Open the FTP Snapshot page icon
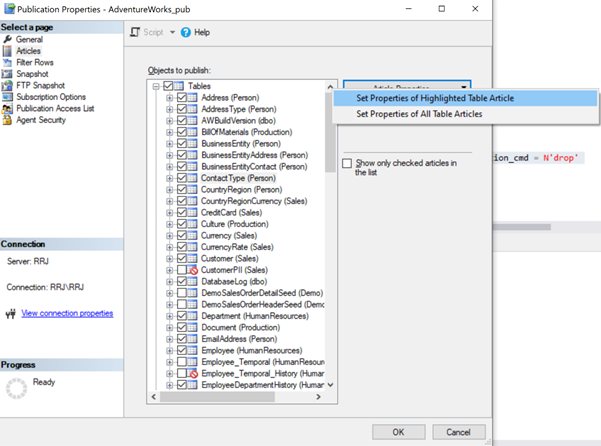 (x=7, y=85)
